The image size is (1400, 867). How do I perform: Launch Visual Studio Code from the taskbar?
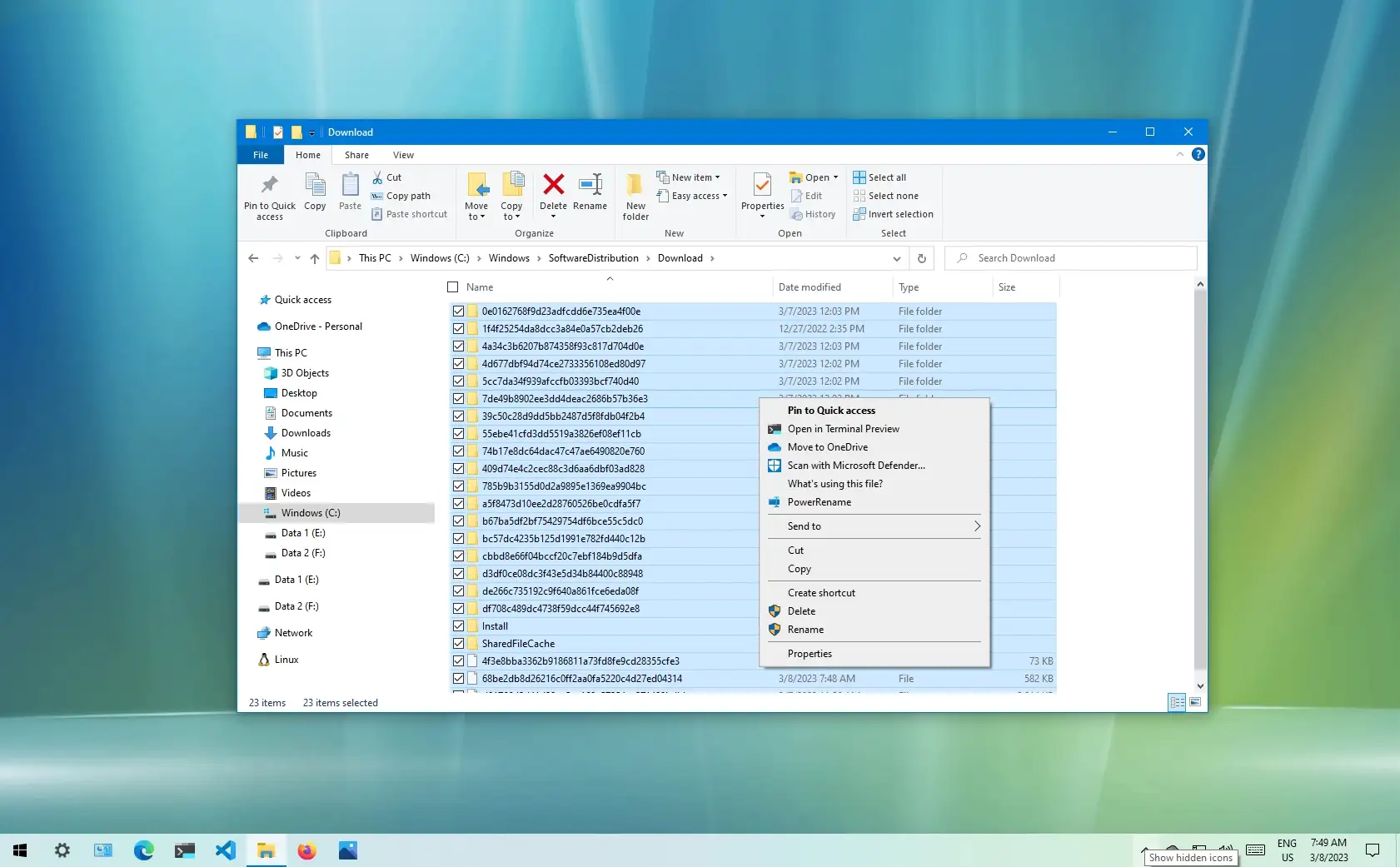click(225, 850)
